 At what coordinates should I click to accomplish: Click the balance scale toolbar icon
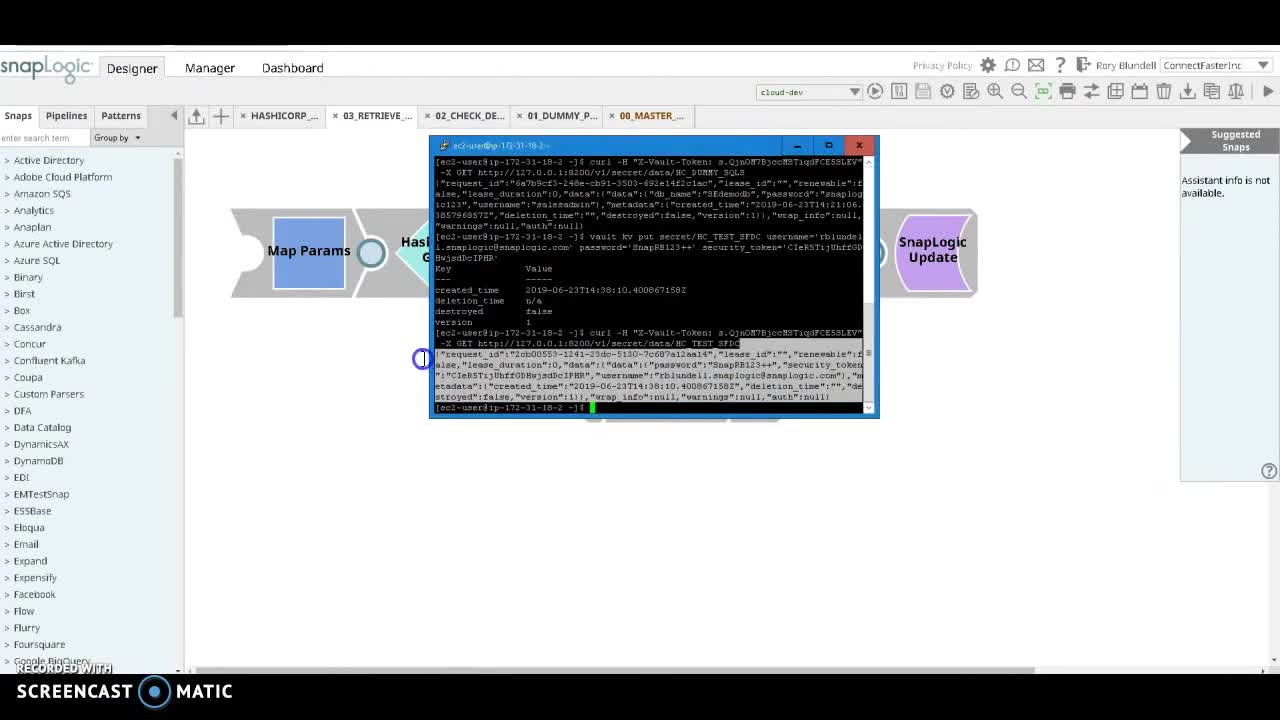tap(1235, 91)
